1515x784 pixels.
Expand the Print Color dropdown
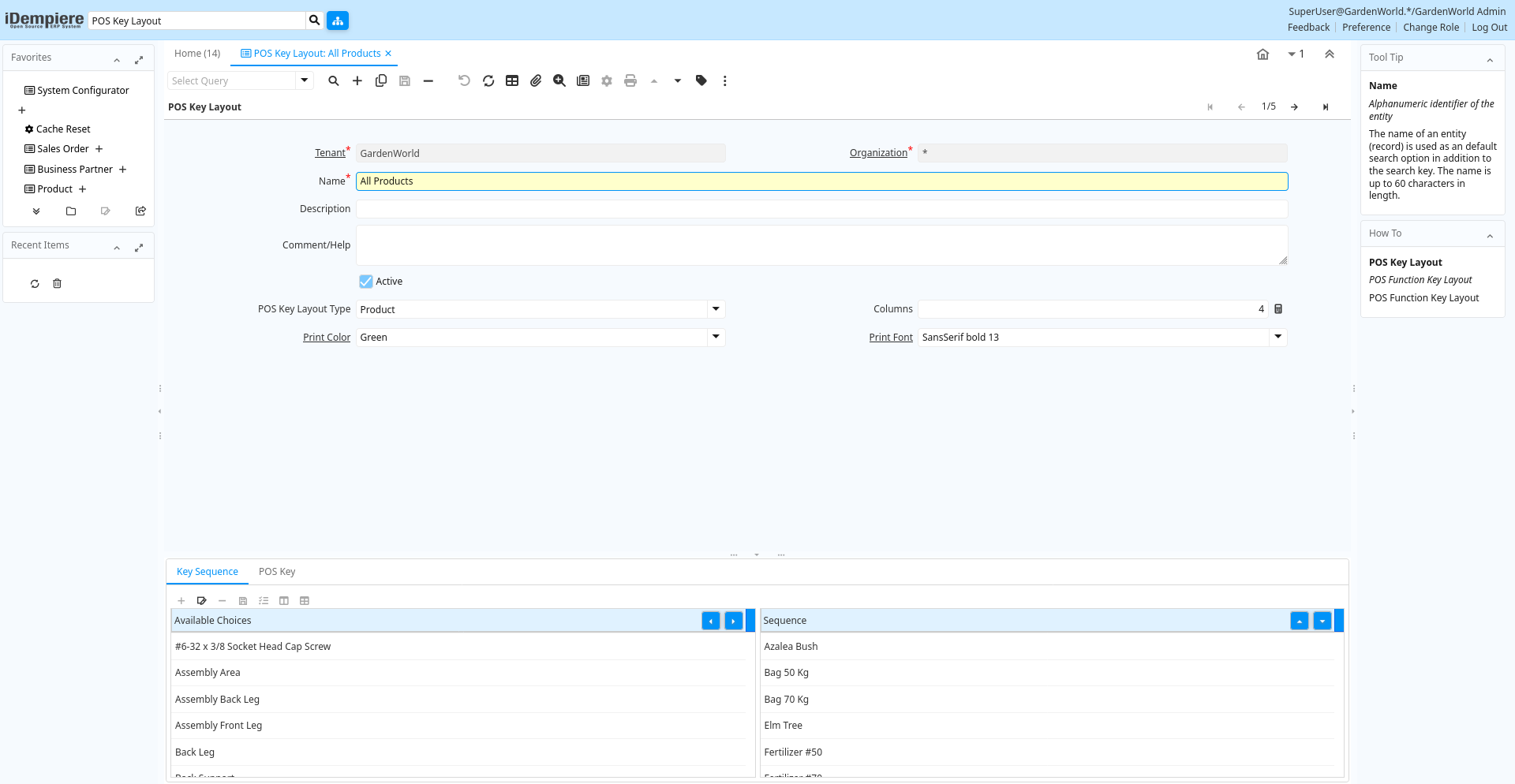[x=716, y=337]
